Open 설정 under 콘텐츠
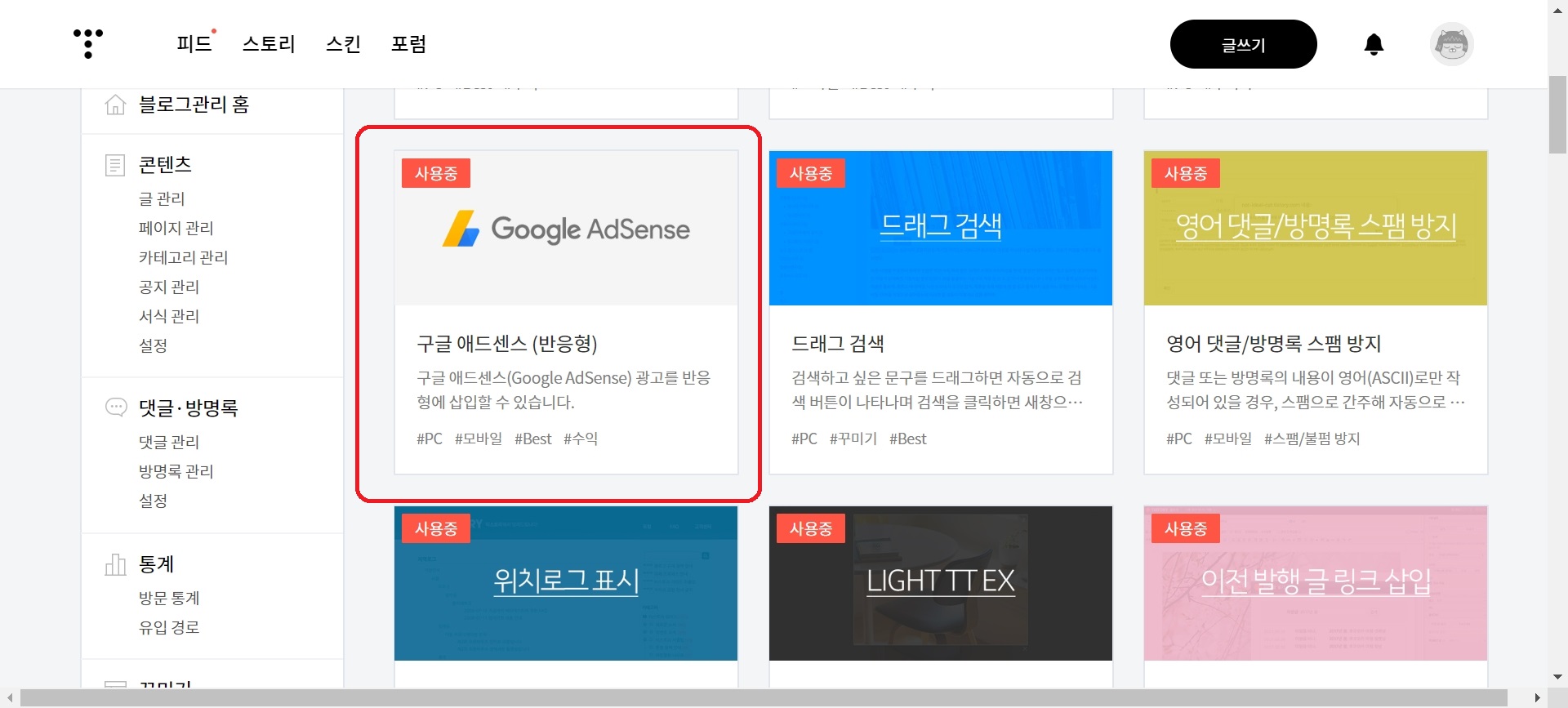This screenshot has width=1568, height=708. pyautogui.click(x=153, y=345)
